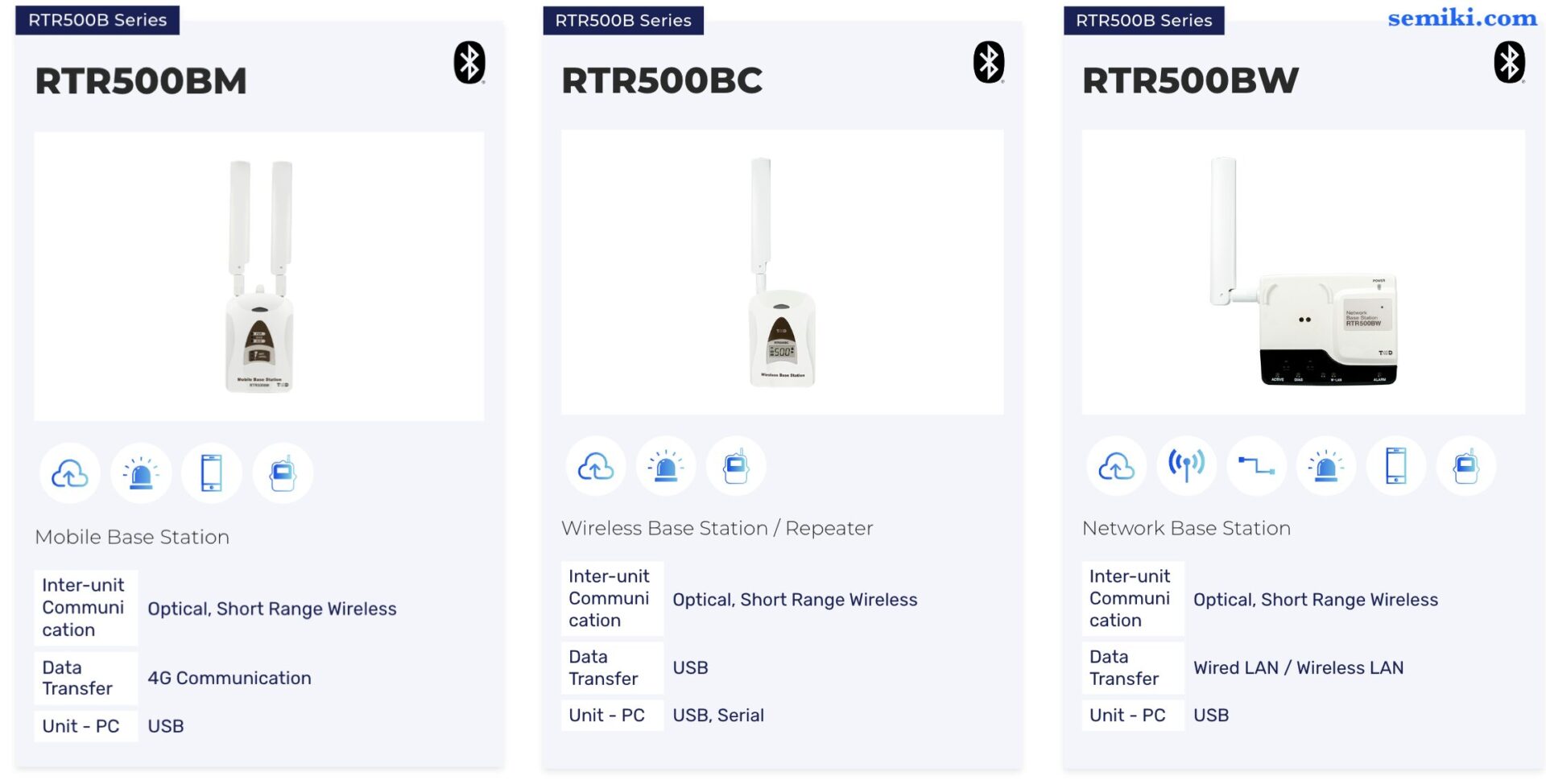Click the alarm light icon under RTR500BC
This screenshot has width=1546, height=784.
[666, 466]
